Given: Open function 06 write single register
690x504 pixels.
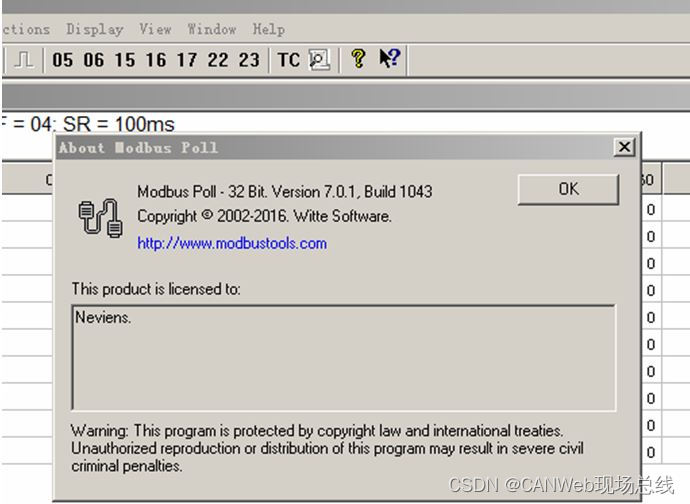Looking at the screenshot, I should pos(94,60).
